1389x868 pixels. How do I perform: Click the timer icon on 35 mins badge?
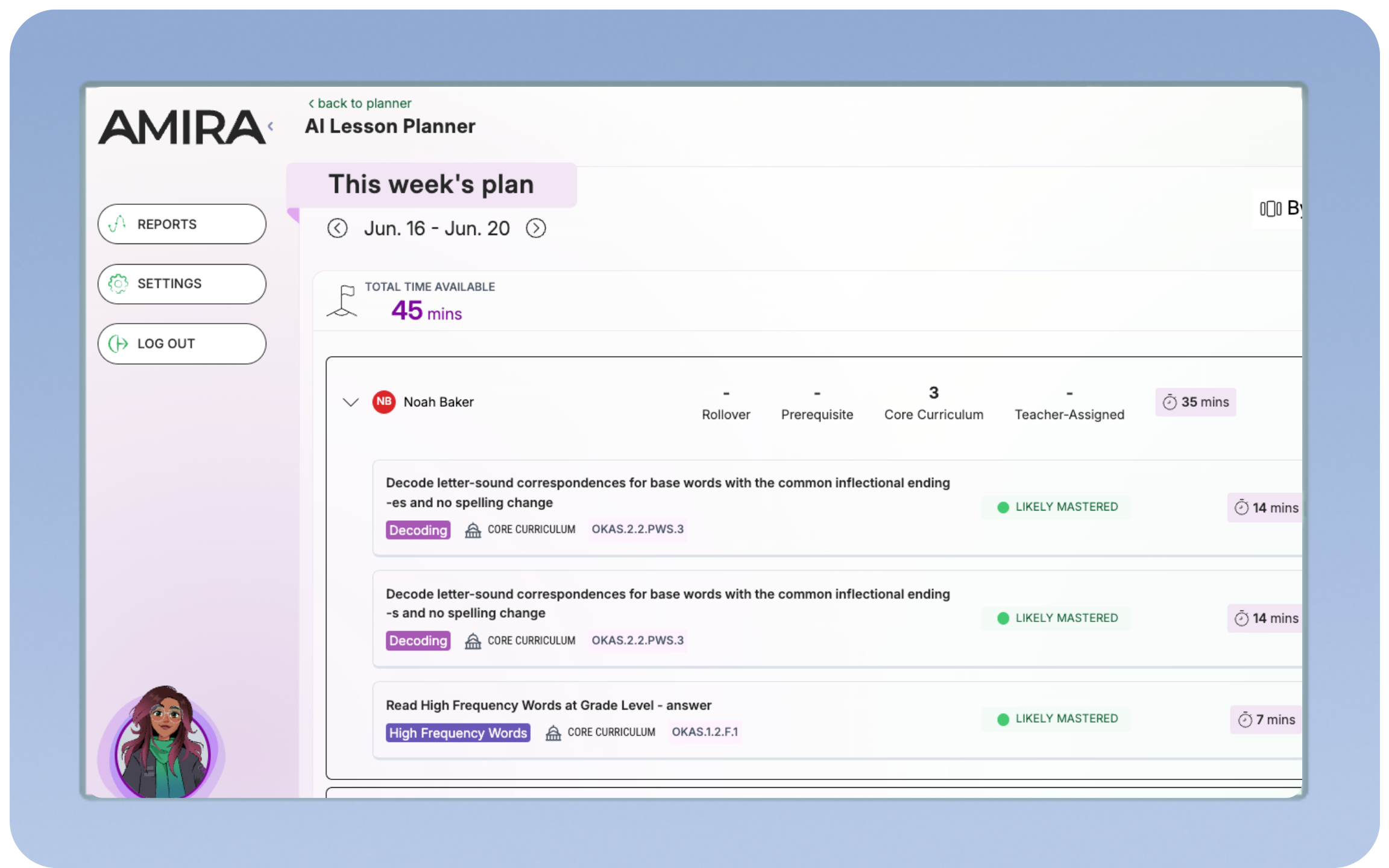pos(1170,402)
